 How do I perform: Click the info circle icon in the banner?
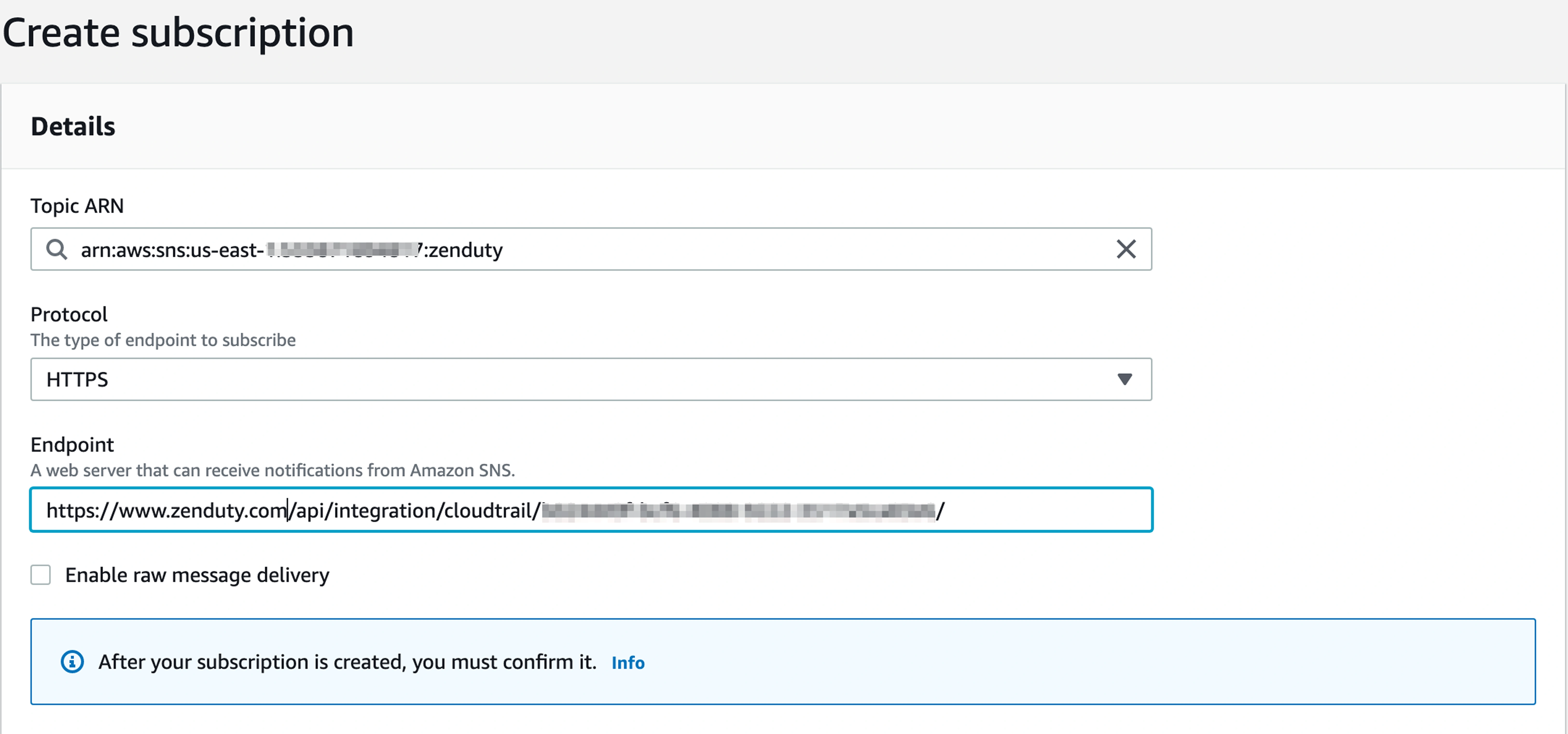click(72, 662)
